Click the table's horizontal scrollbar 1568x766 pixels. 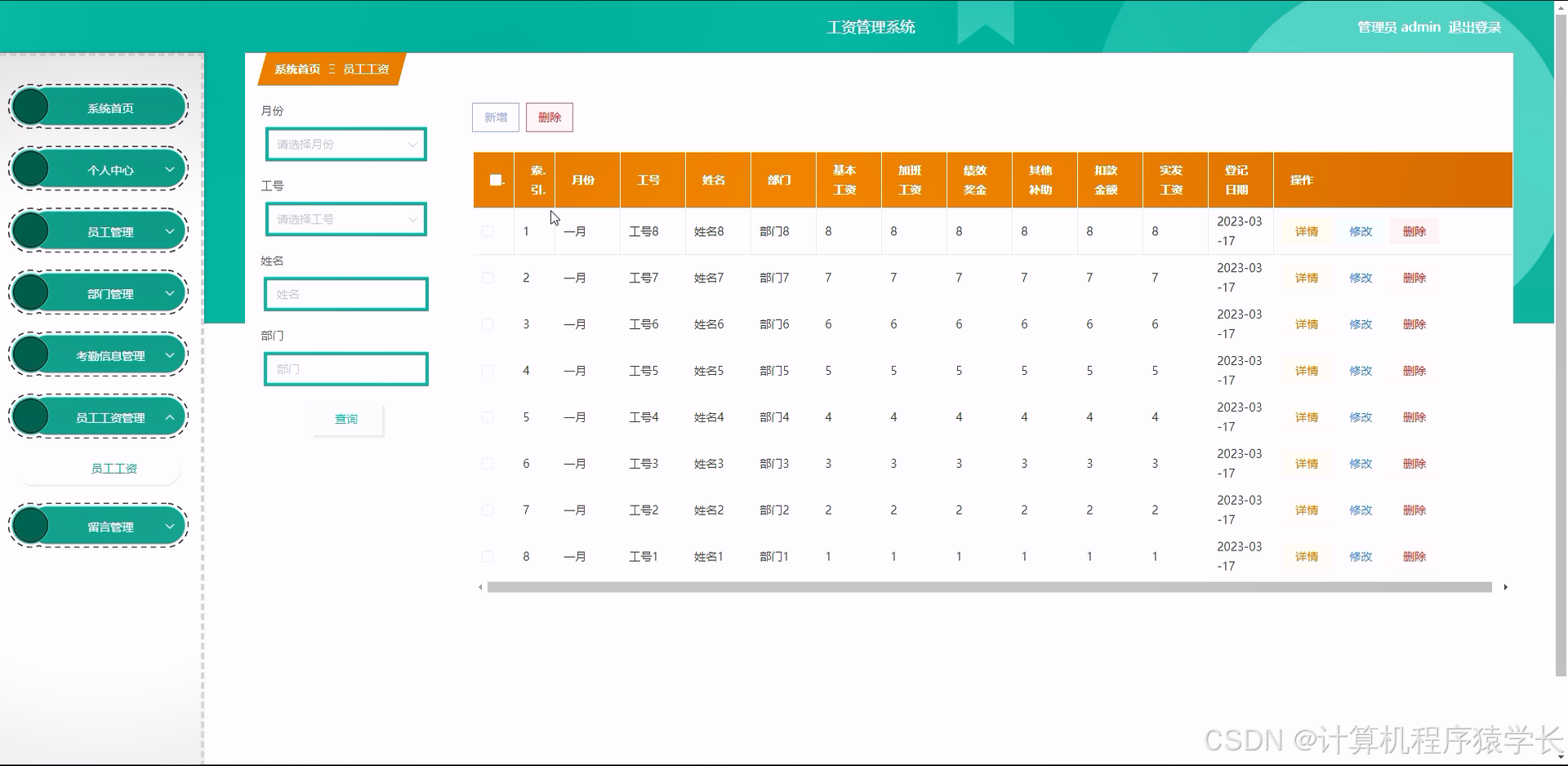(989, 587)
